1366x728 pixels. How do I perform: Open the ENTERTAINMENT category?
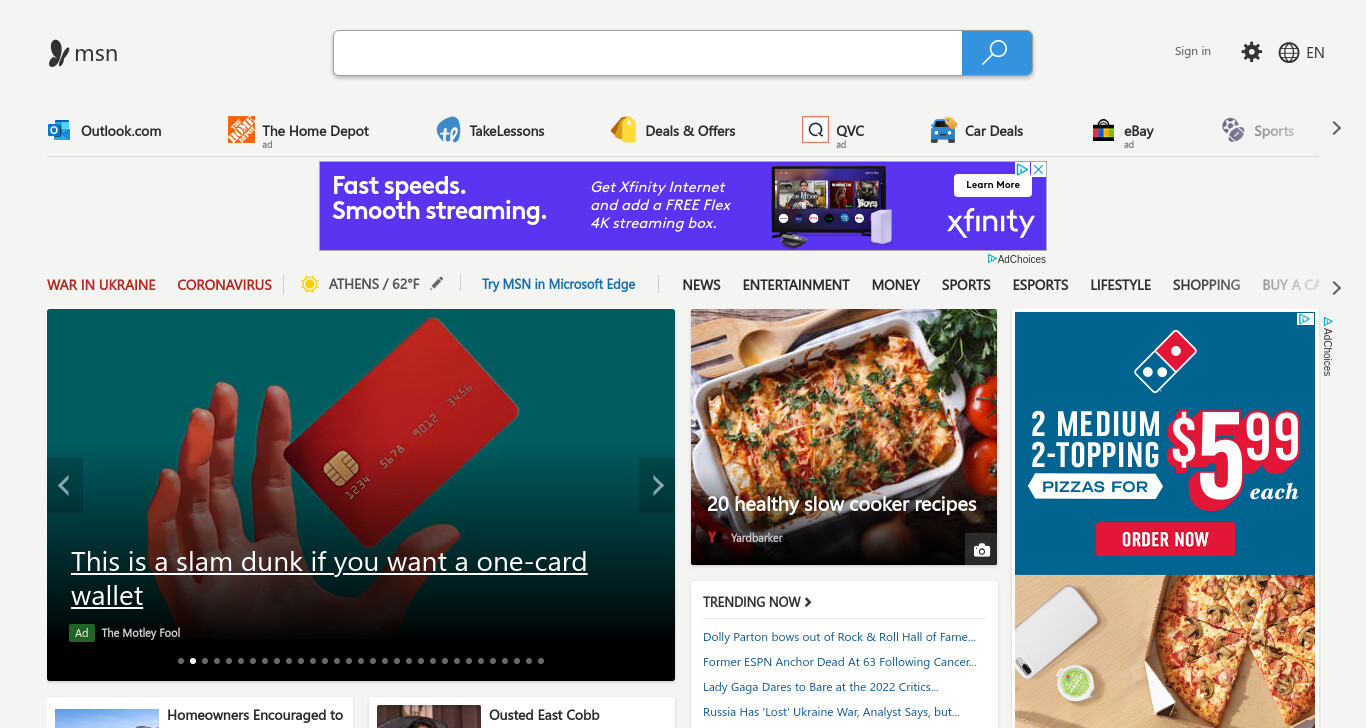(x=796, y=285)
